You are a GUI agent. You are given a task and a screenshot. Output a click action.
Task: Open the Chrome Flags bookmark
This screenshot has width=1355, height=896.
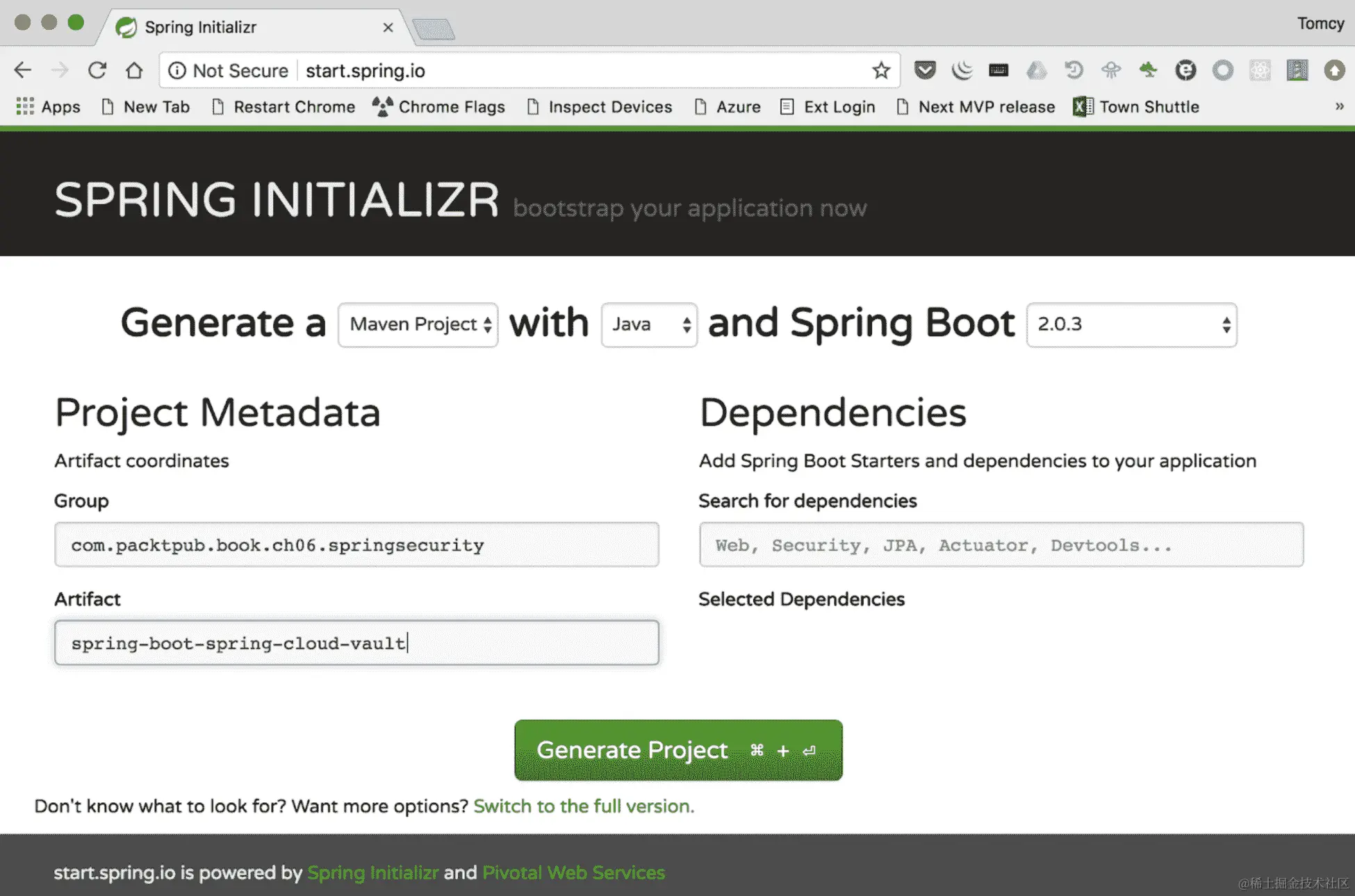pyautogui.click(x=439, y=107)
